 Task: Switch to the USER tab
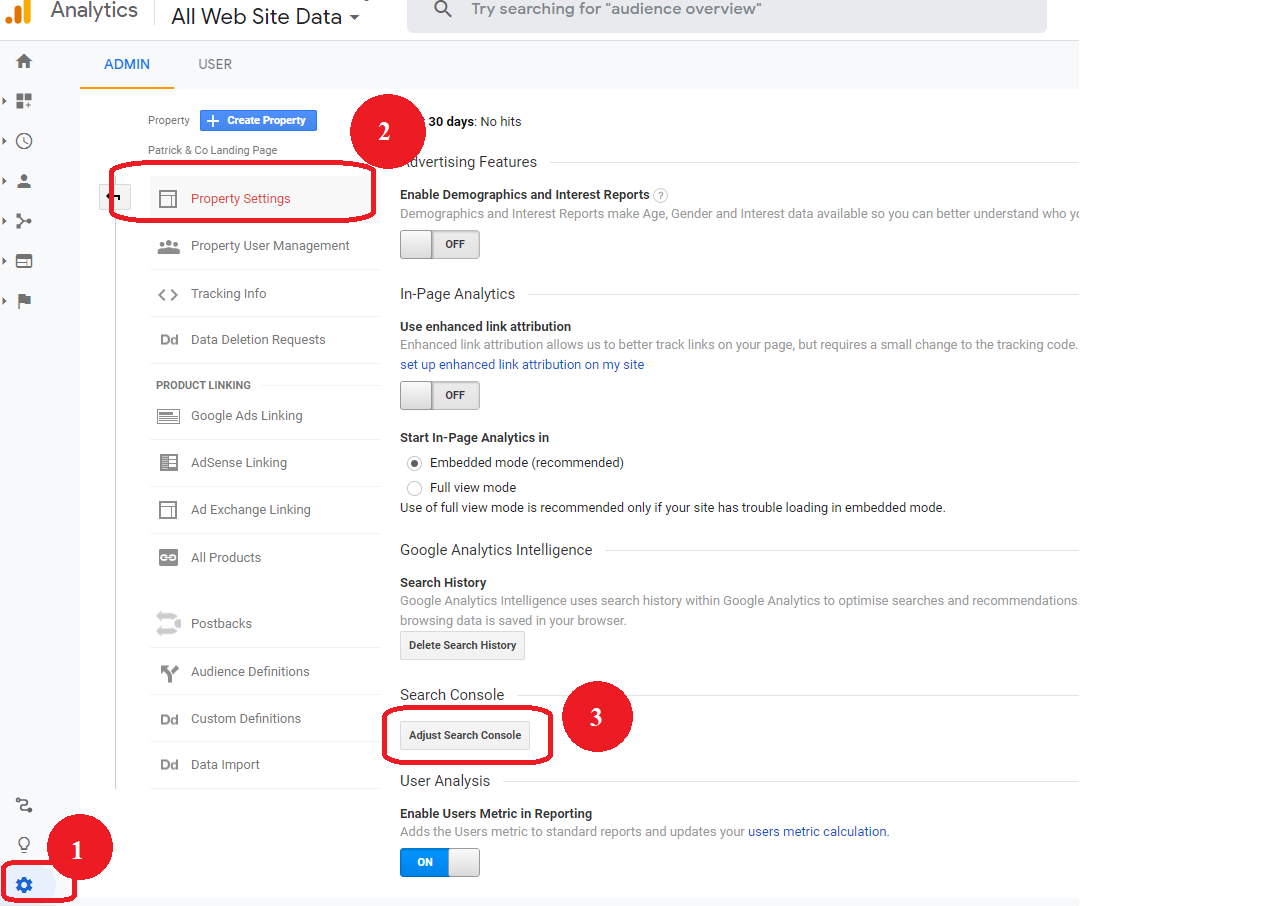tap(215, 64)
